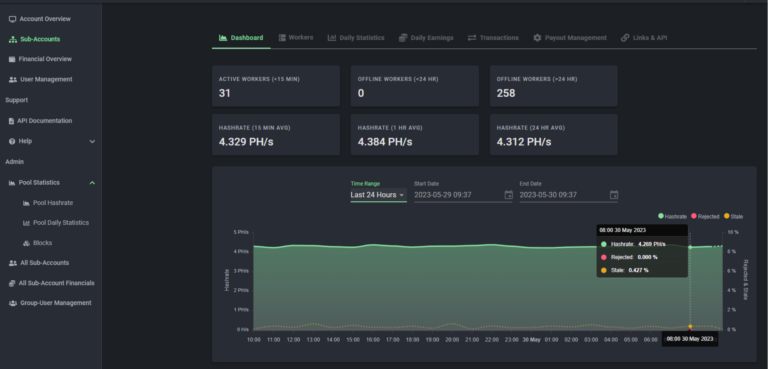Click the 4.312 PH/s 24 hr value

coord(524,142)
